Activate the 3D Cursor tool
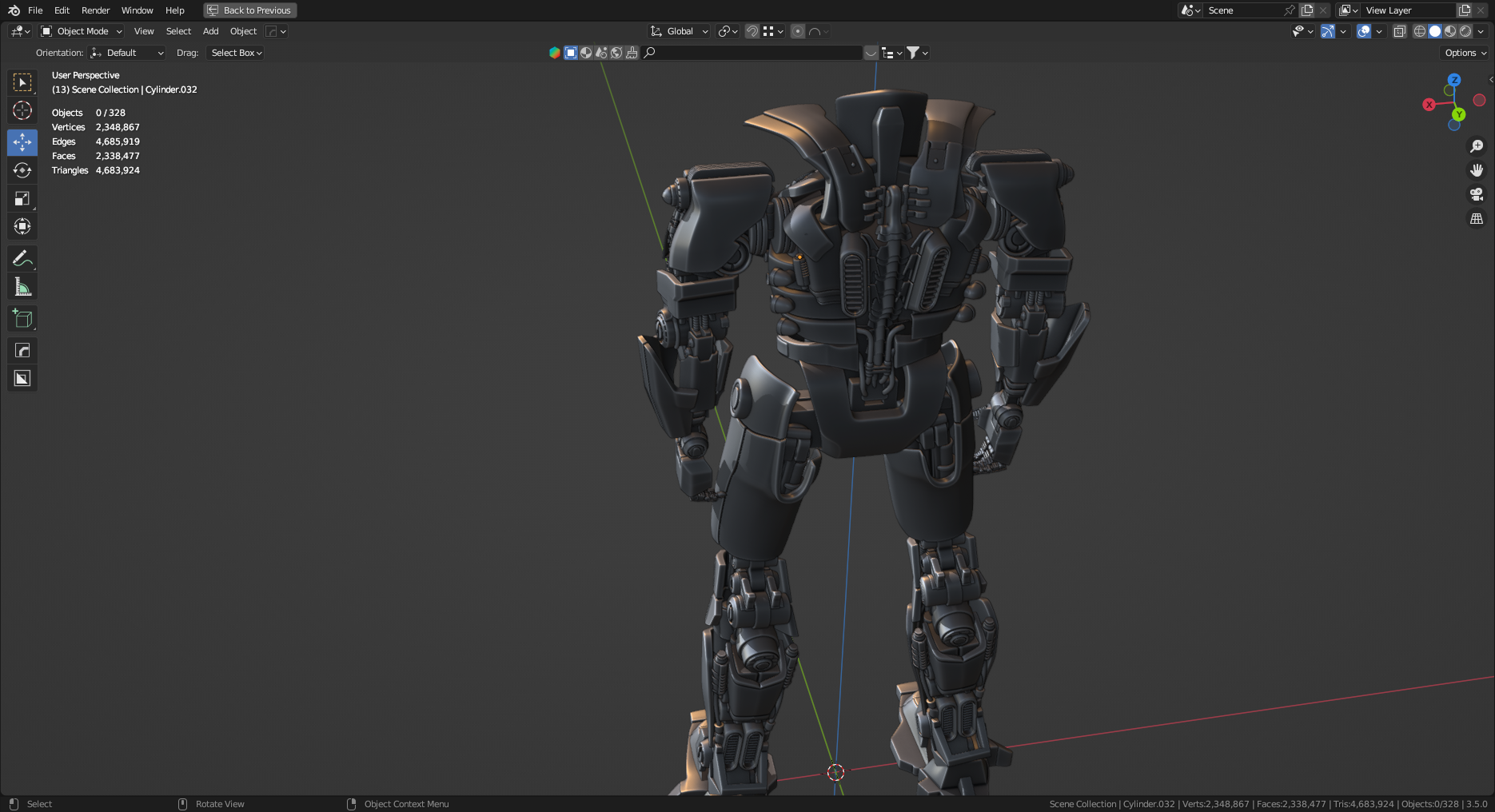Image resolution: width=1495 pixels, height=812 pixels. [22, 110]
